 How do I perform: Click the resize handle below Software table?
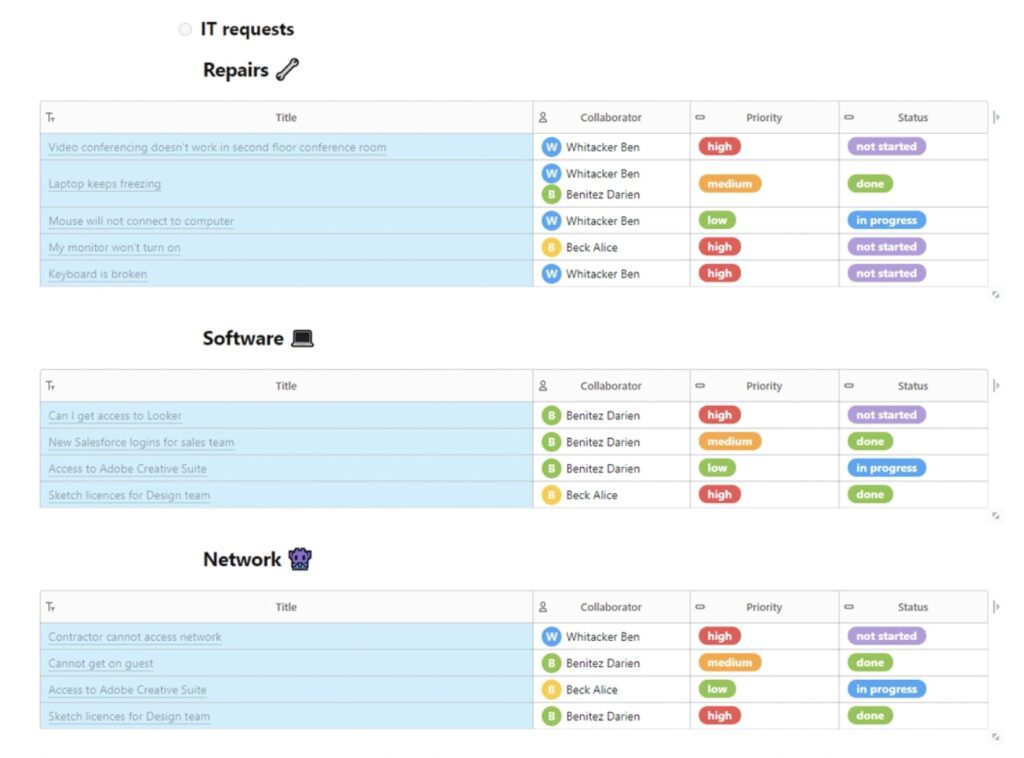pyautogui.click(x=996, y=516)
